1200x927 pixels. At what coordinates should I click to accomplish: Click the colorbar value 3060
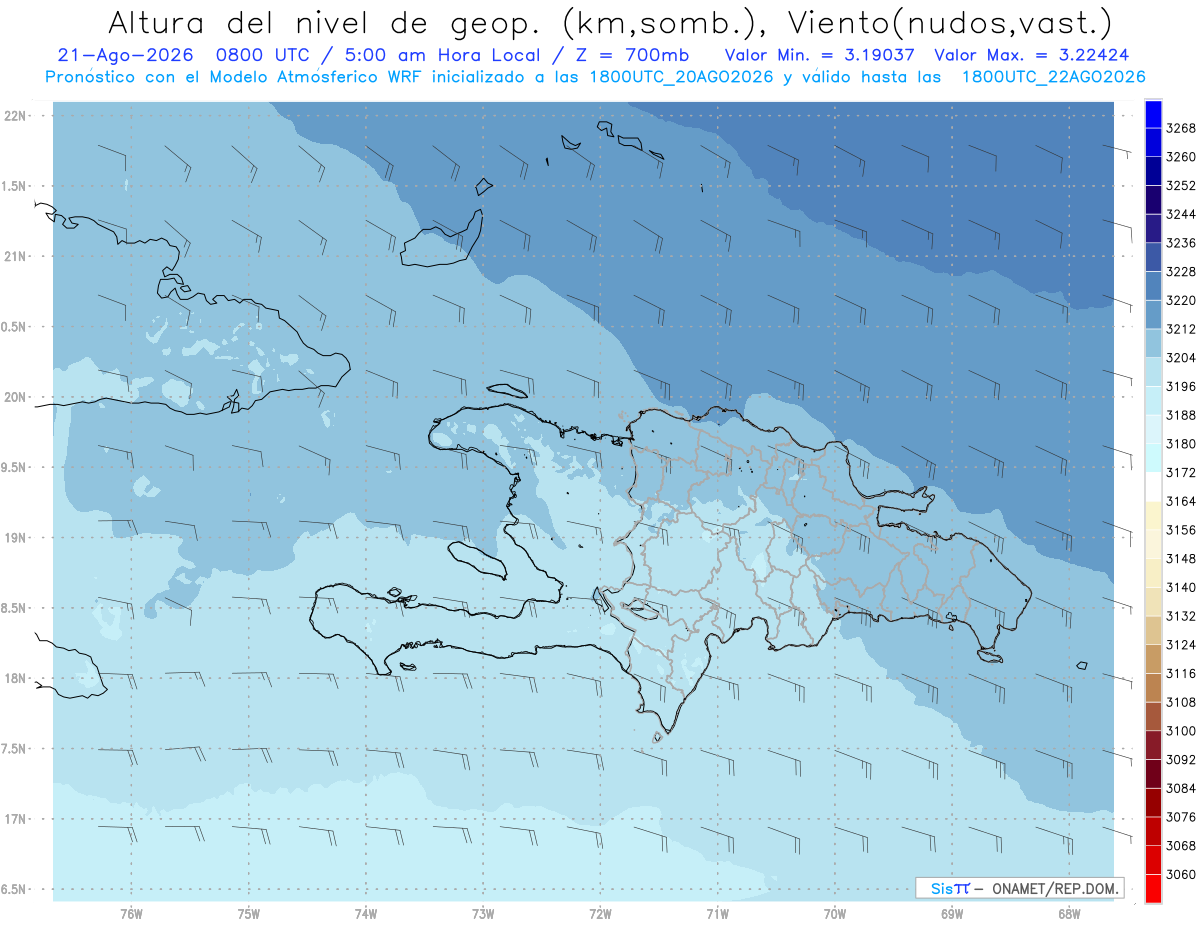click(1180, 874)
